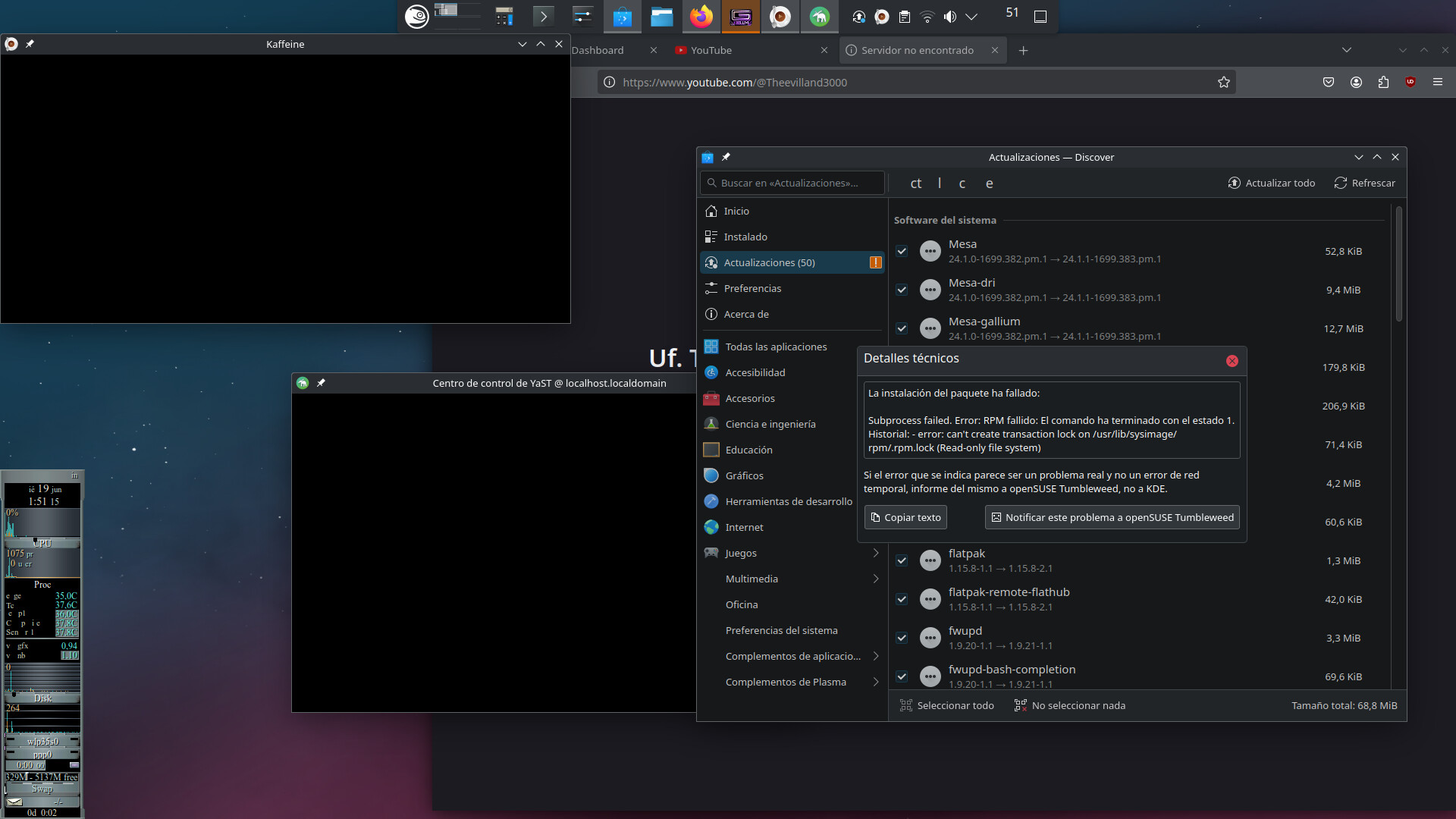The width and height of the screenshot is (1456, 819).
Task: Open Dolphin file manager from the taskbar
Action: pyautogui.click(x=661, y=16)
